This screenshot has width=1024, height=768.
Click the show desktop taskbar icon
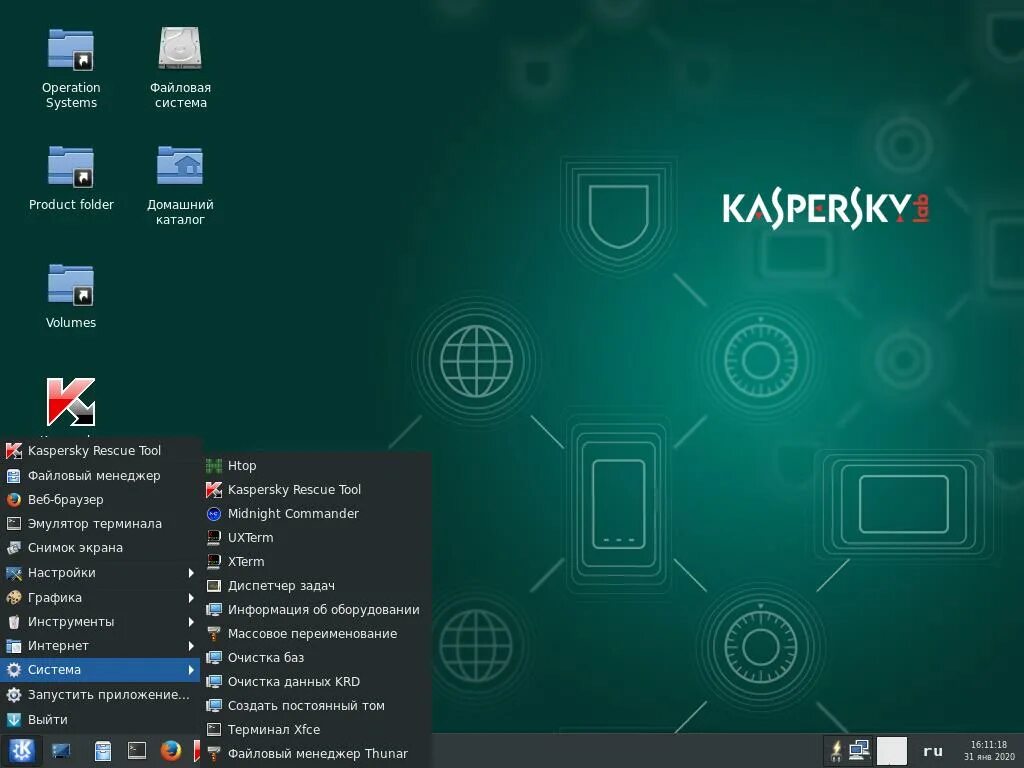tap(61, 751)
